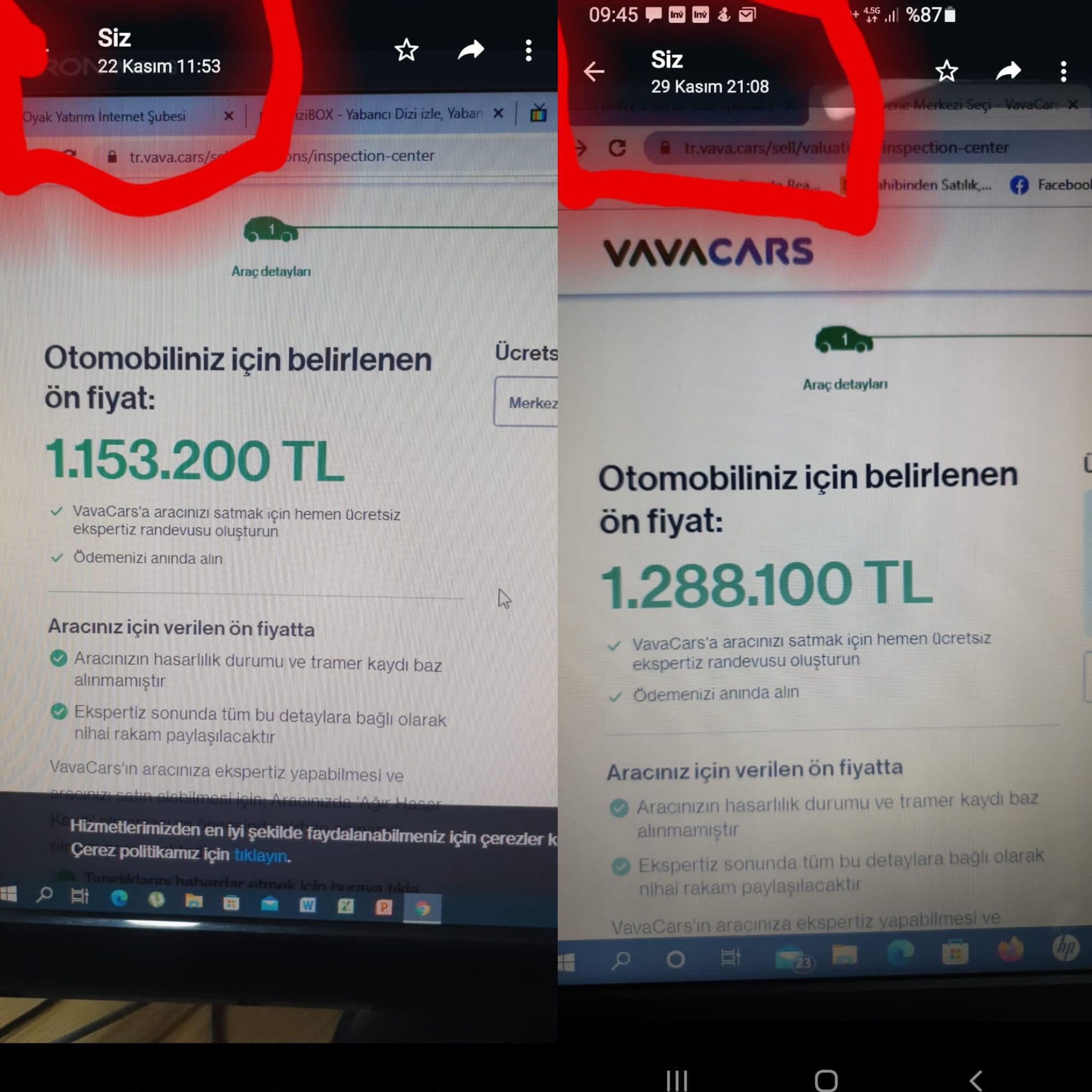Open more options for 29 Kasım message
This screenshot has width=1092, height=1092.
pyautogui.click(x=1064, y=72)
